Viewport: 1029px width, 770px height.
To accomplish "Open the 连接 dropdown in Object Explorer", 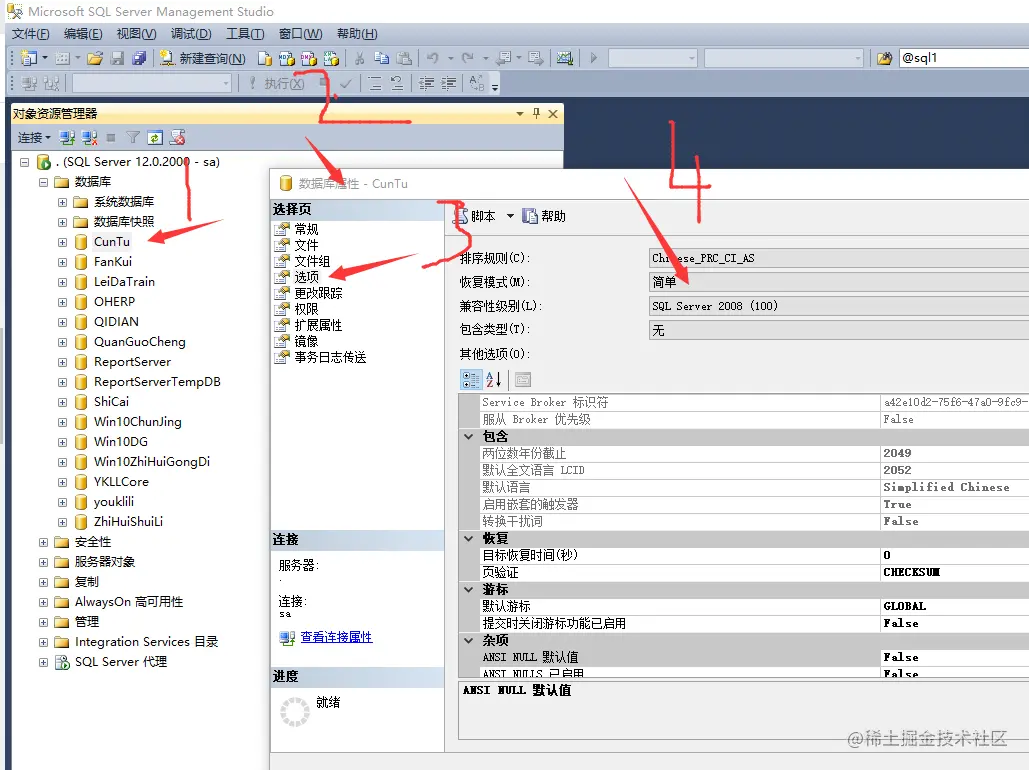I will 34,138.
